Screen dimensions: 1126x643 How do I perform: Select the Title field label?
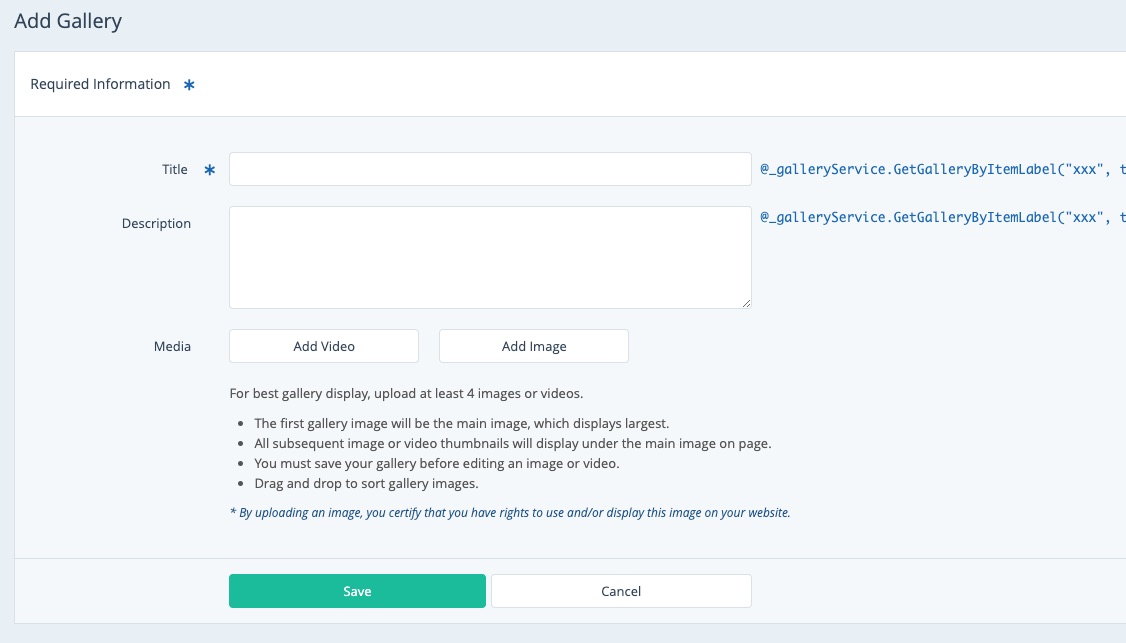[x=175, y=170]
